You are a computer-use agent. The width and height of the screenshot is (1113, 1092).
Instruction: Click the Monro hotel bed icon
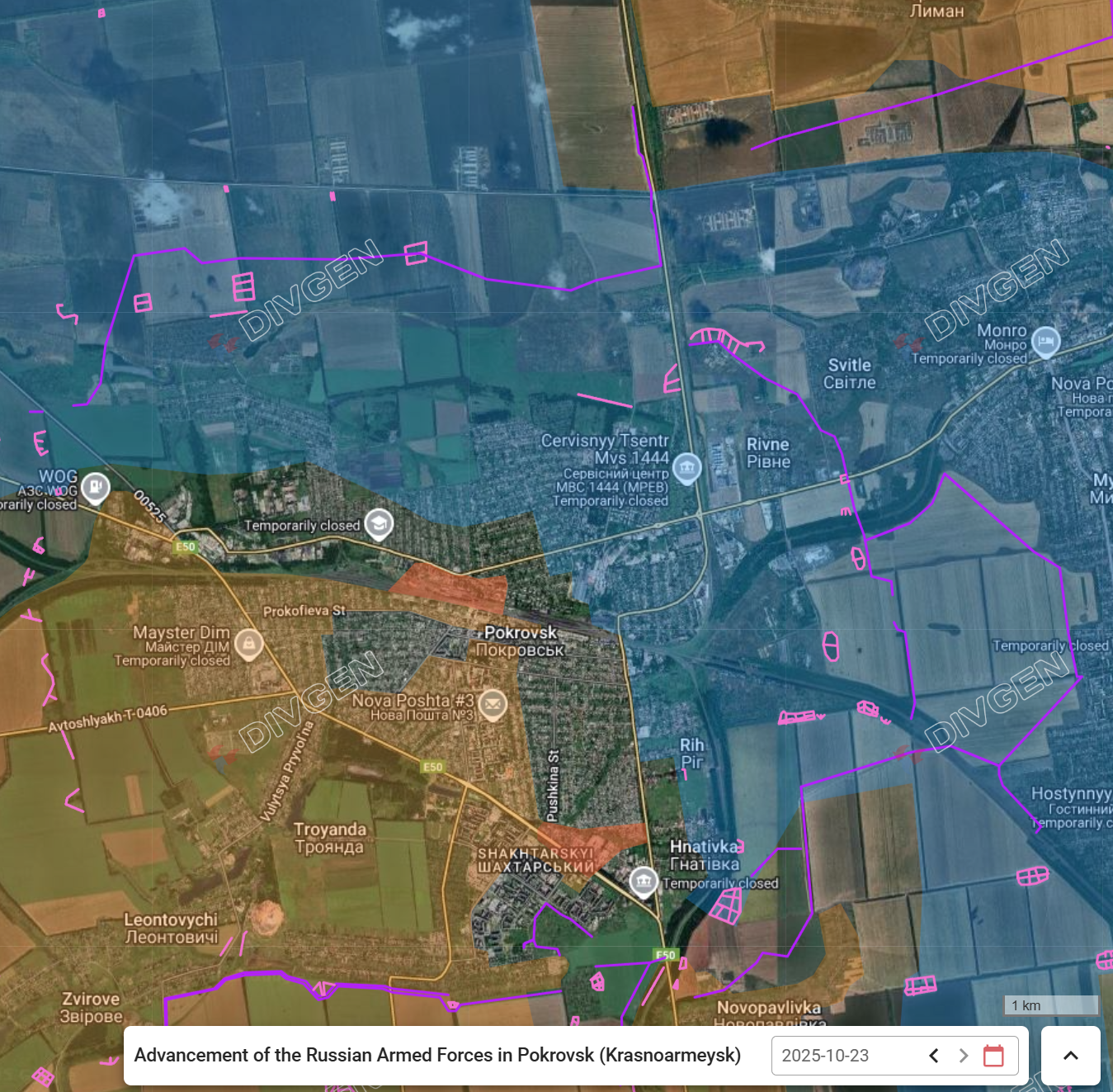[1045, 341]
